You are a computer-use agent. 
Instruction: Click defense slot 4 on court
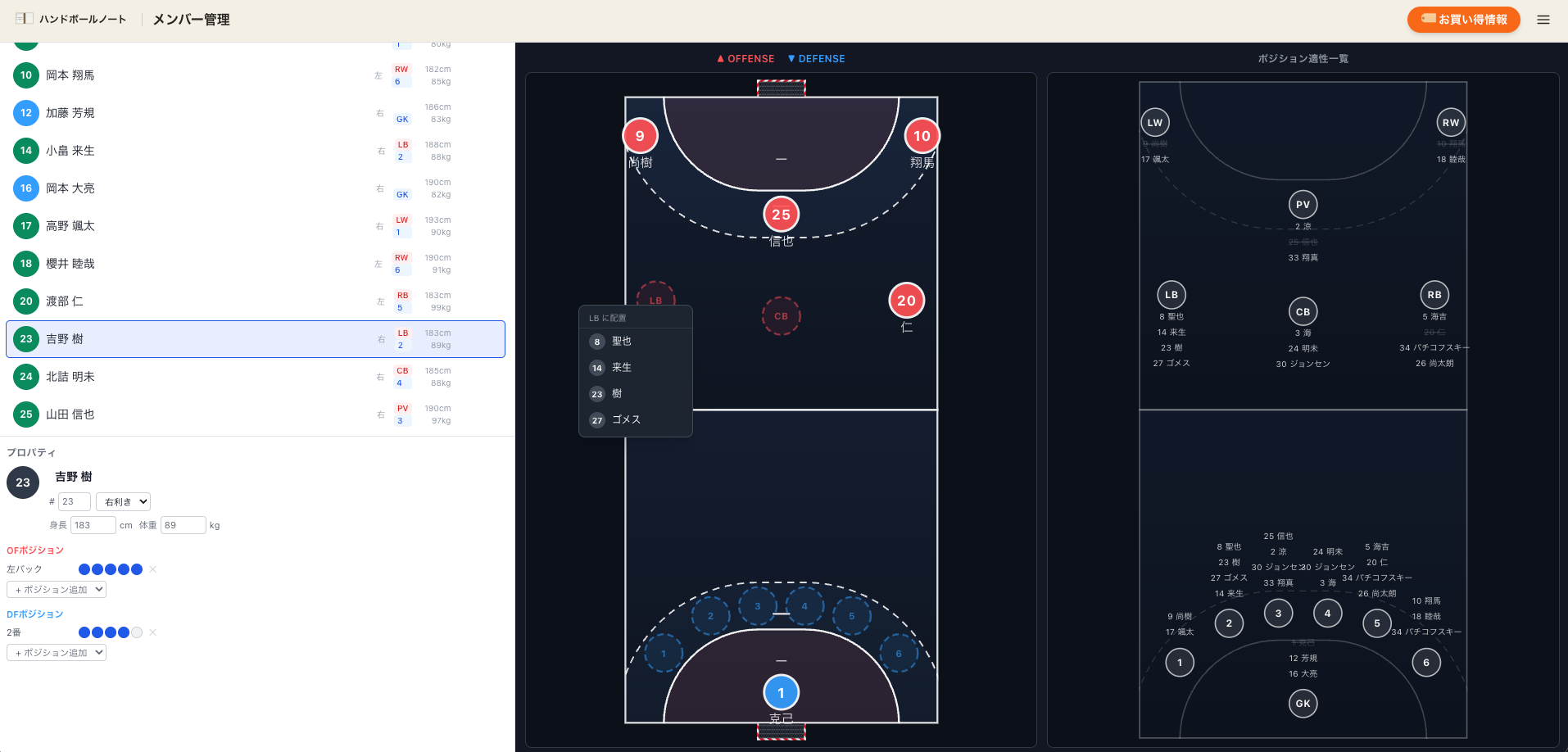(804, 606)
